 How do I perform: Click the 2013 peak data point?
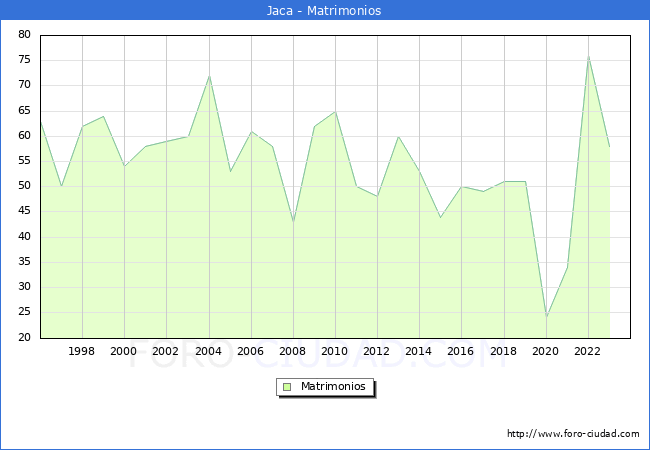[x=398, y=136]
